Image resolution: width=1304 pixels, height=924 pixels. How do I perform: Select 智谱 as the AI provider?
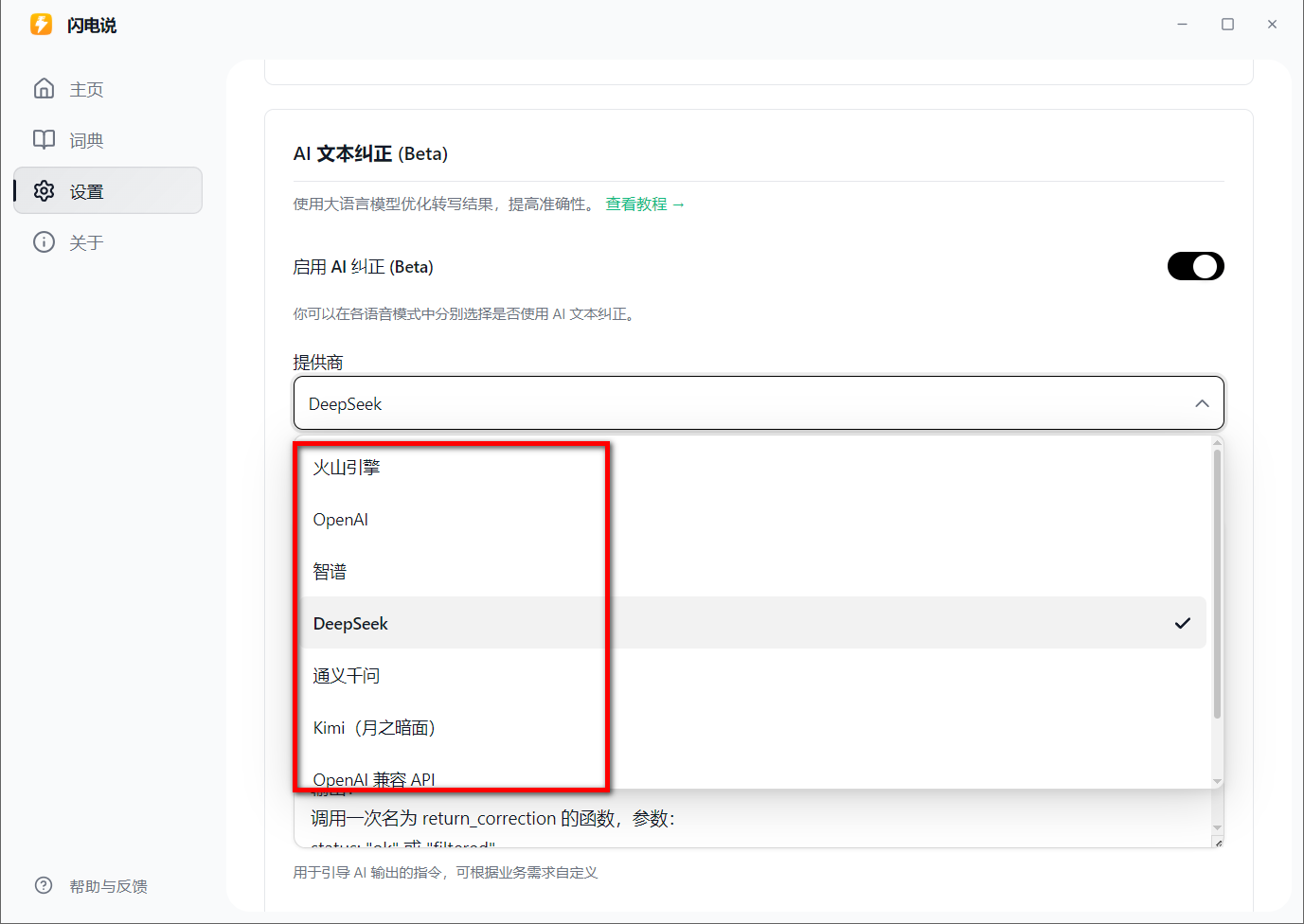pos(329,570)
